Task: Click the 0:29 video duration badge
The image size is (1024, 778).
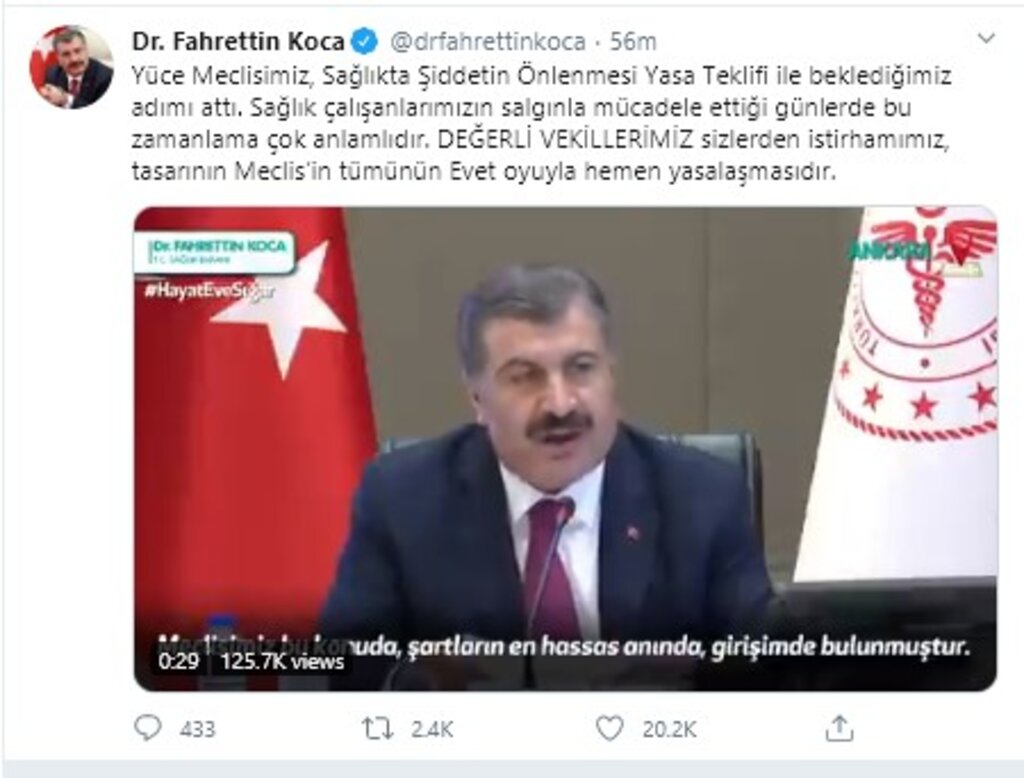Action: (x=178, y=661)
